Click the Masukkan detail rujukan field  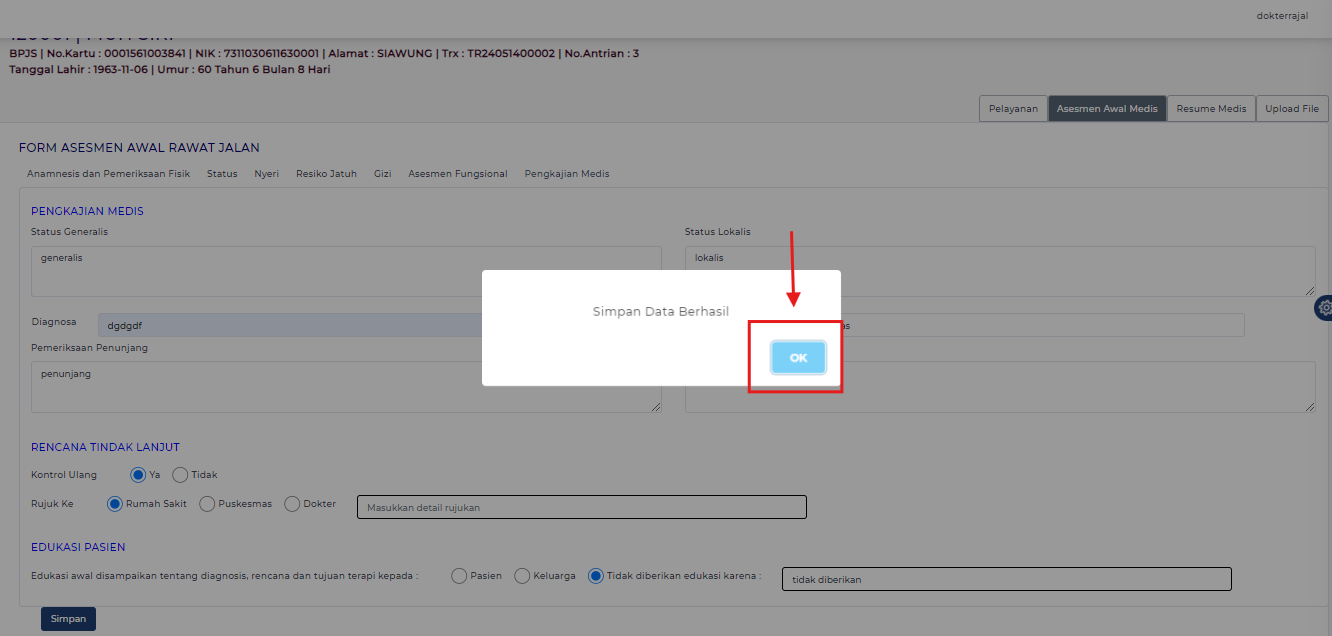coord(581,508)
